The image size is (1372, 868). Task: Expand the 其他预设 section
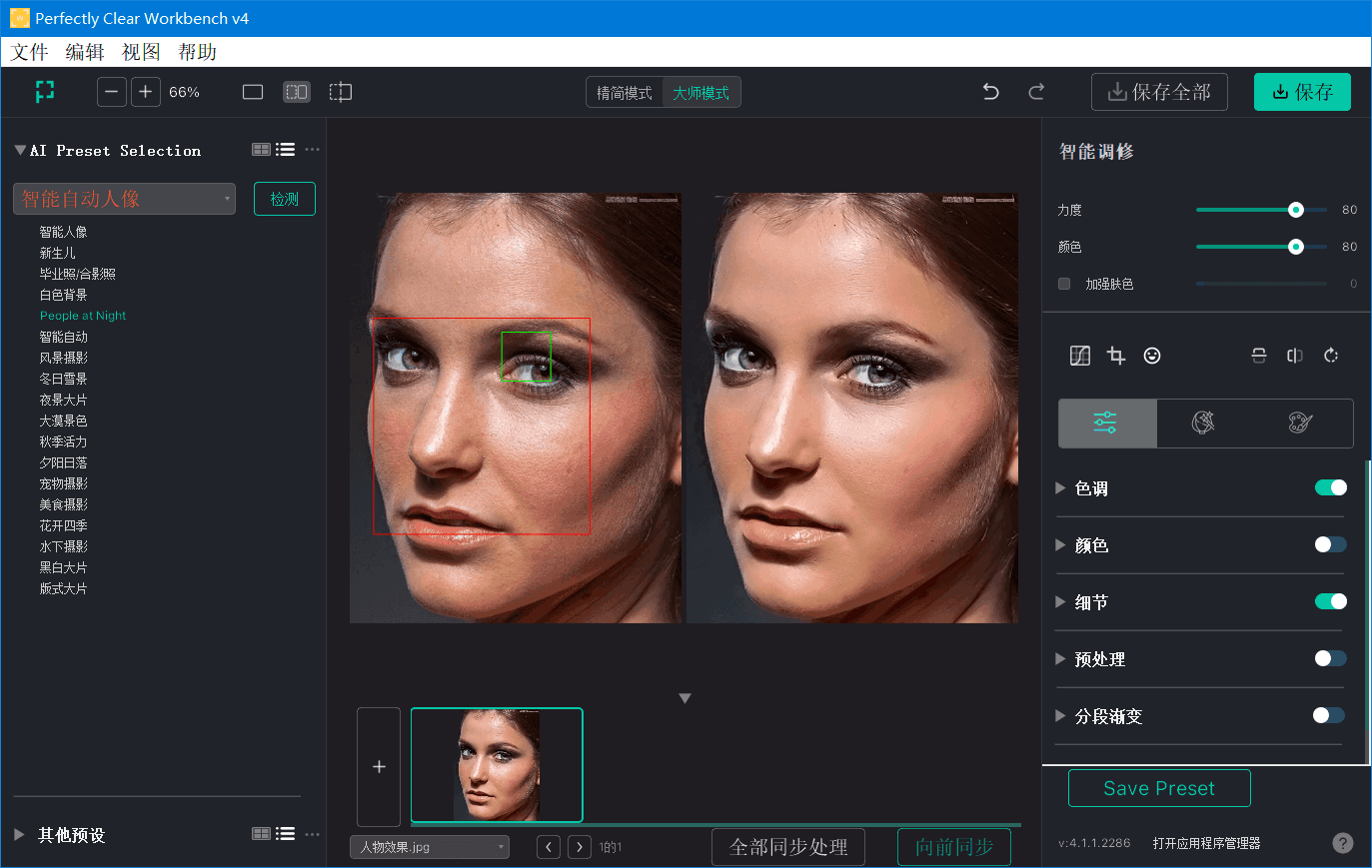point(17,836)
